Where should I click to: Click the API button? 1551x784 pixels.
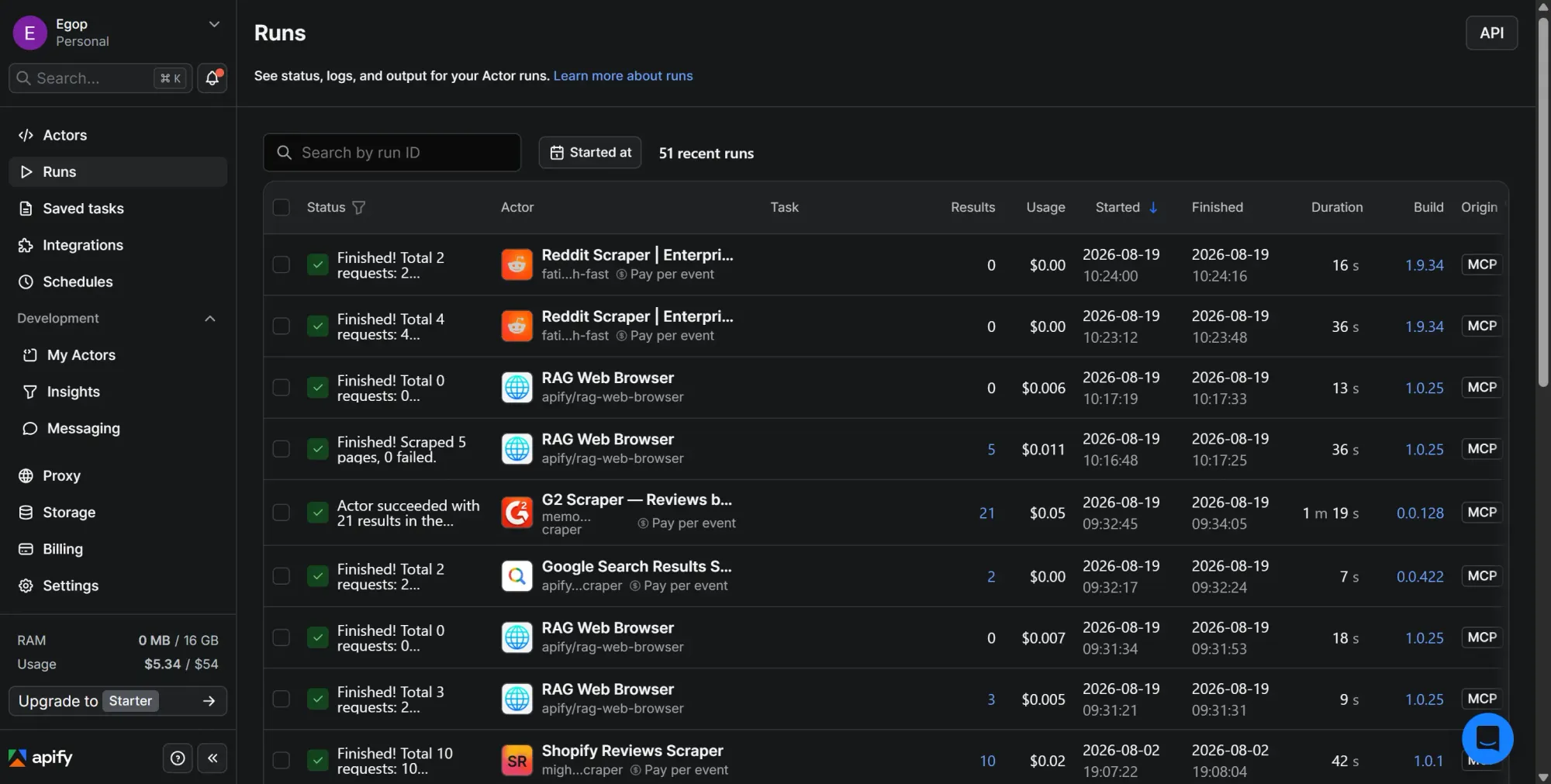1491,33
